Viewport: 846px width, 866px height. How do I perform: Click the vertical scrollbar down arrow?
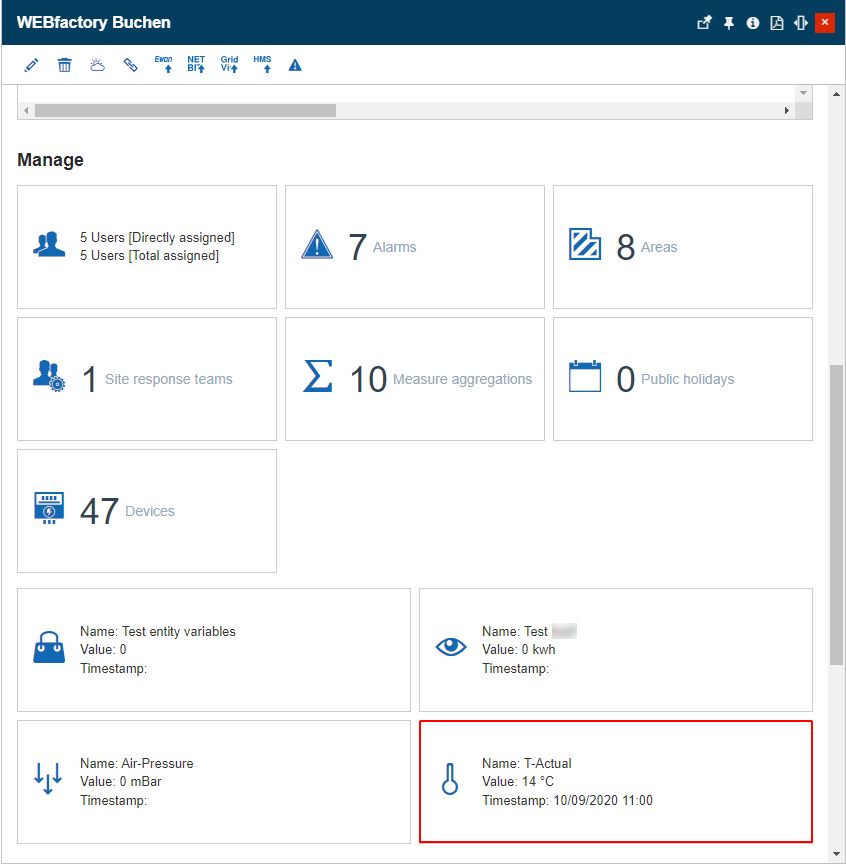point(837,854)
